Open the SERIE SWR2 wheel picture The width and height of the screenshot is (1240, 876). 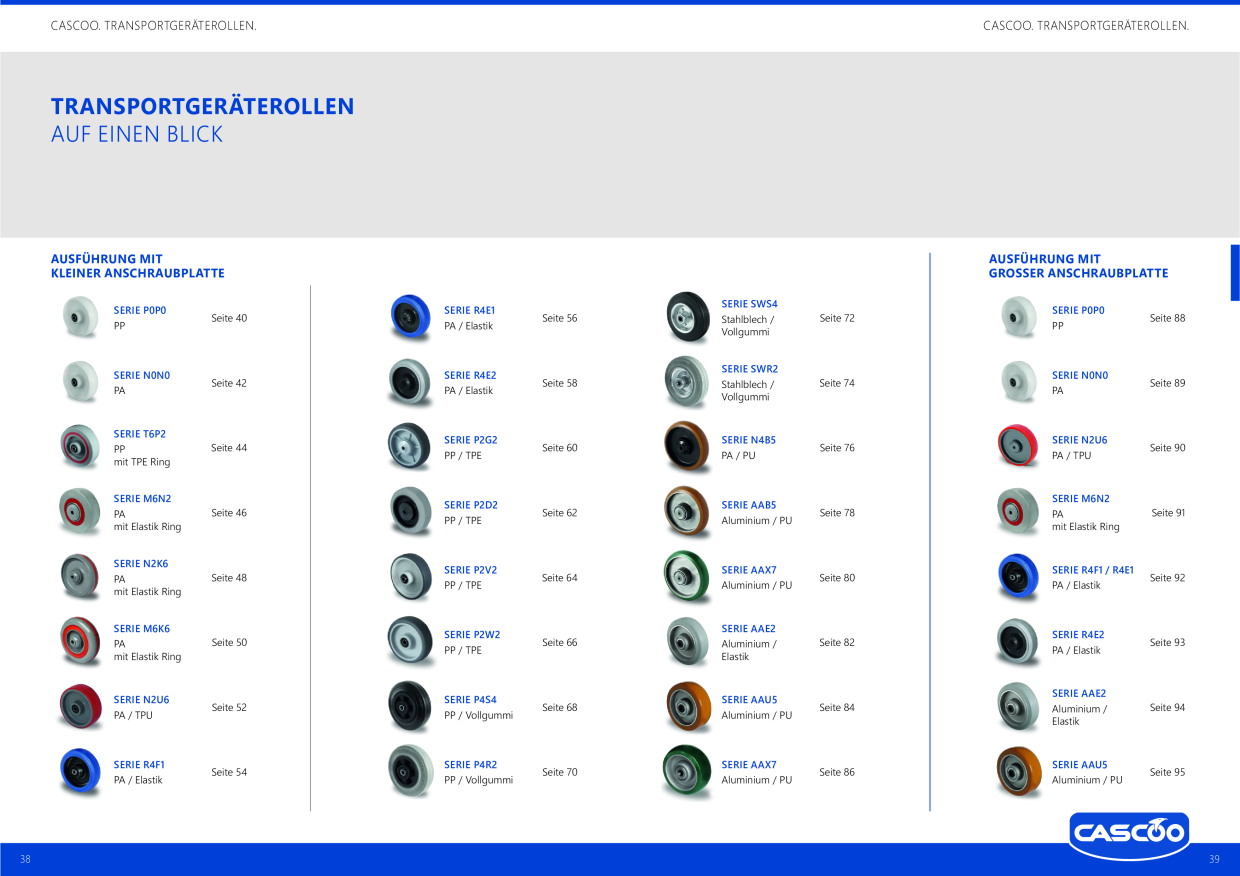pyautogui.click(x=688, y=382)
